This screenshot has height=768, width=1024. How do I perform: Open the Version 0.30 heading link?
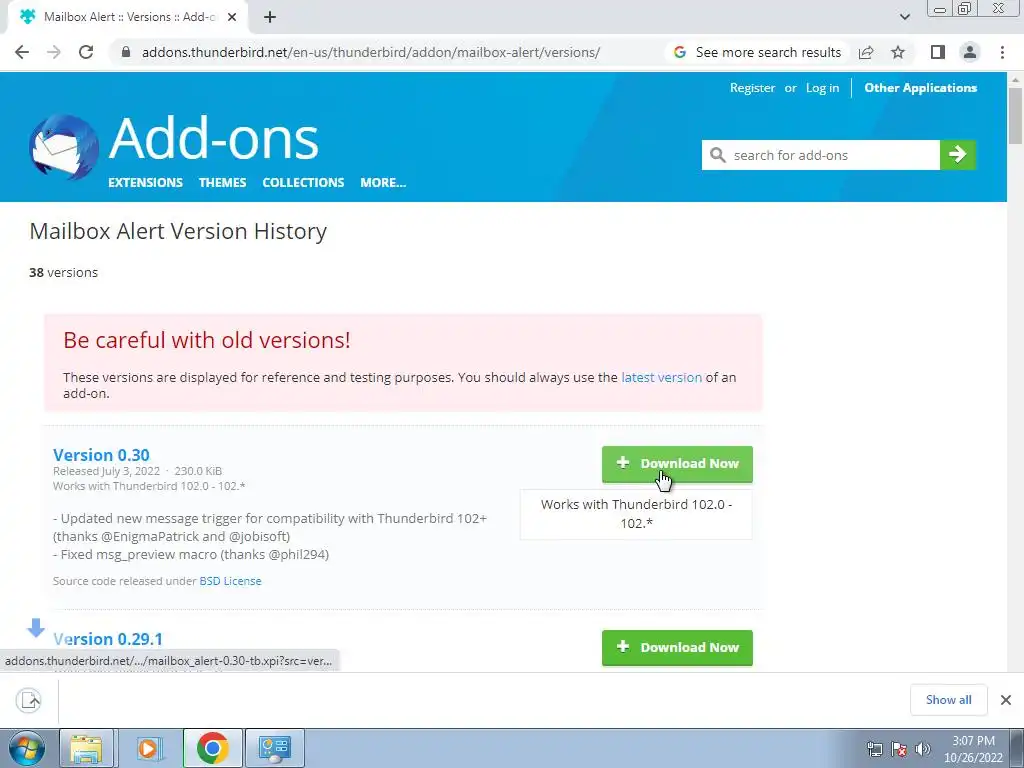(101, 455)
